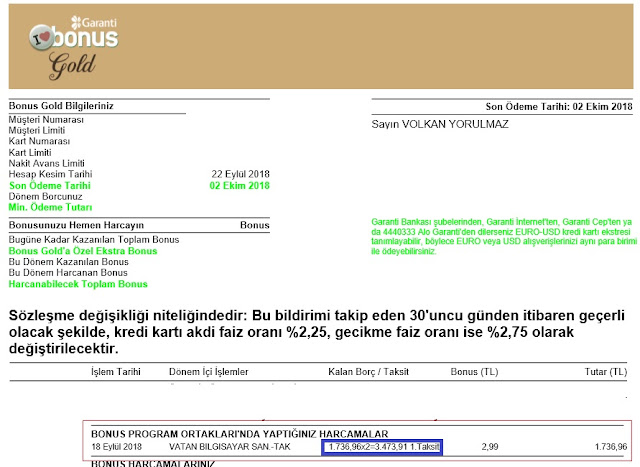Click the 'Dönem Borcunuz' label
640x467 pixels.
click(45, 196)
